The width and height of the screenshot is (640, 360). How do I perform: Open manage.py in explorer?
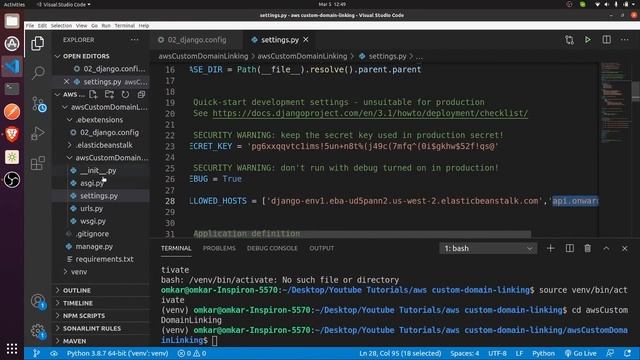[94, 246]
